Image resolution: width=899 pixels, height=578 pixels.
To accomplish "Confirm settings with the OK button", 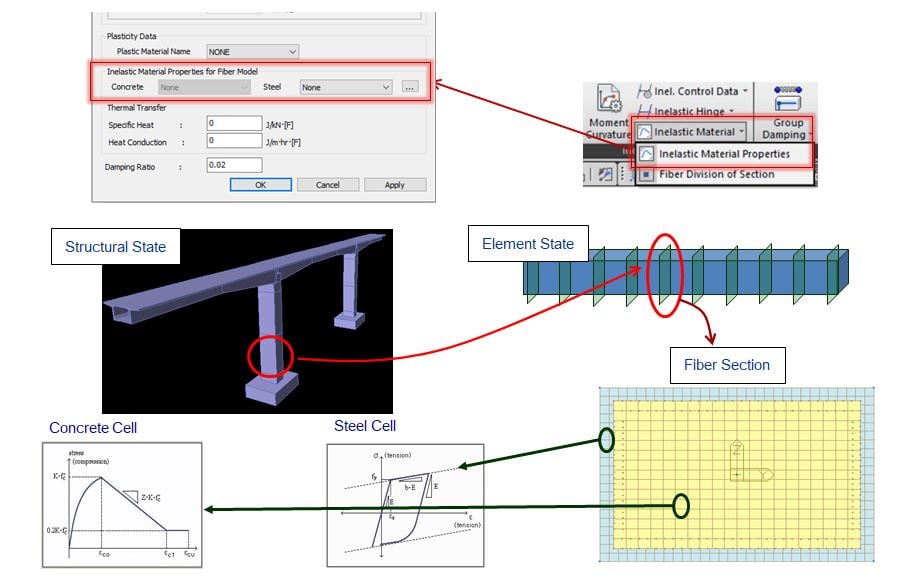I will tap(262, 185).
